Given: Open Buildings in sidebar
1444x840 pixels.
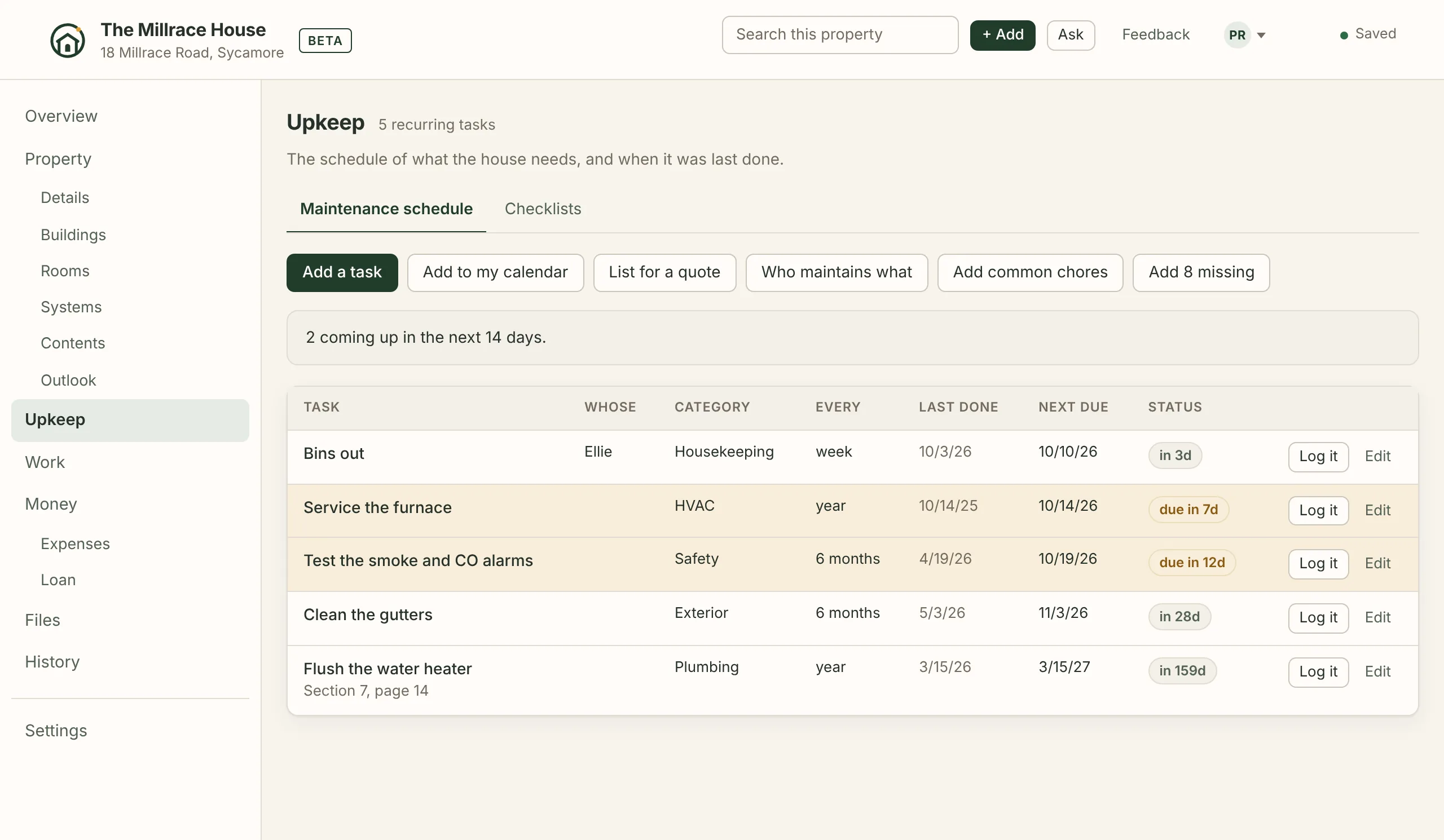Looking at the screenshot, I should 73,235.
